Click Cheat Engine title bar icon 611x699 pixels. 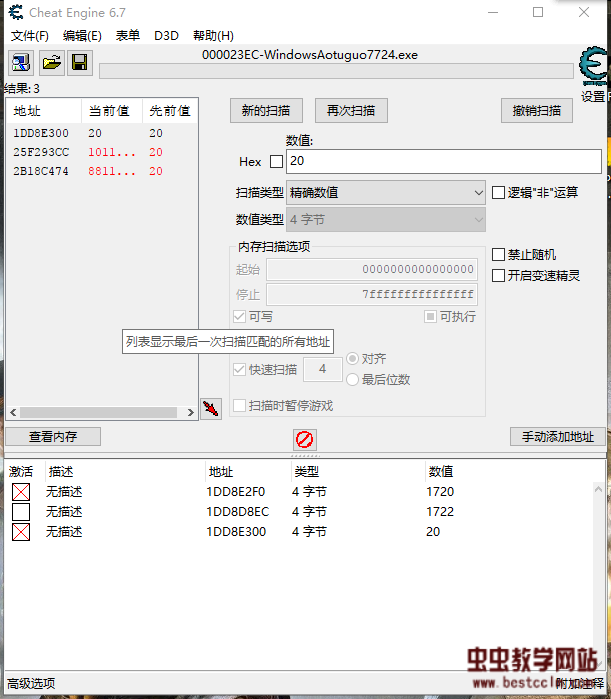pyautogui.click(x=16, y=12)
